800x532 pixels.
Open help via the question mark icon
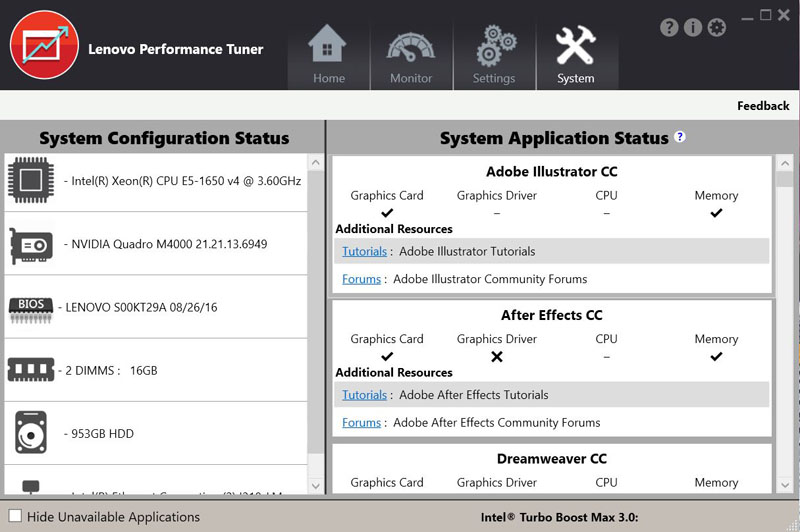pos(669,28)
